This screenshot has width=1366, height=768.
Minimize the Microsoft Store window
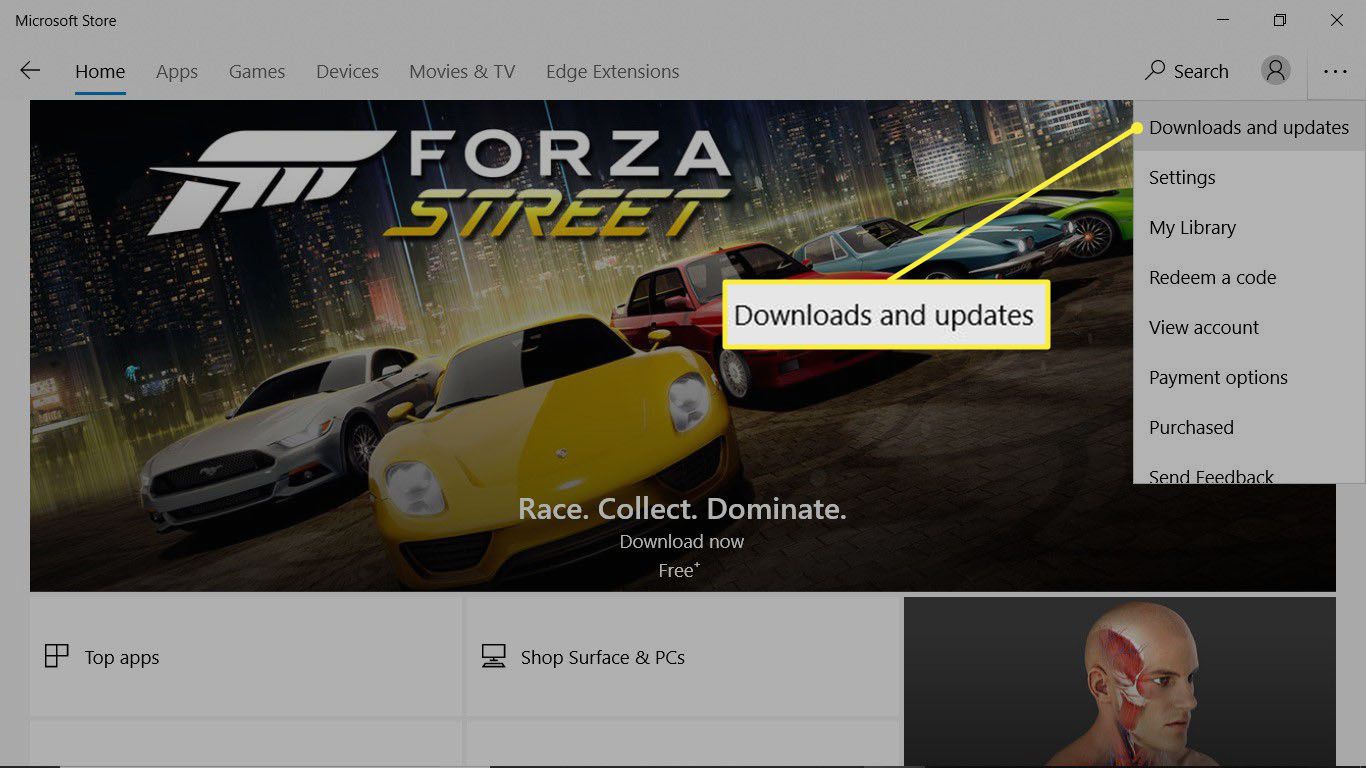coord(1223,20)
